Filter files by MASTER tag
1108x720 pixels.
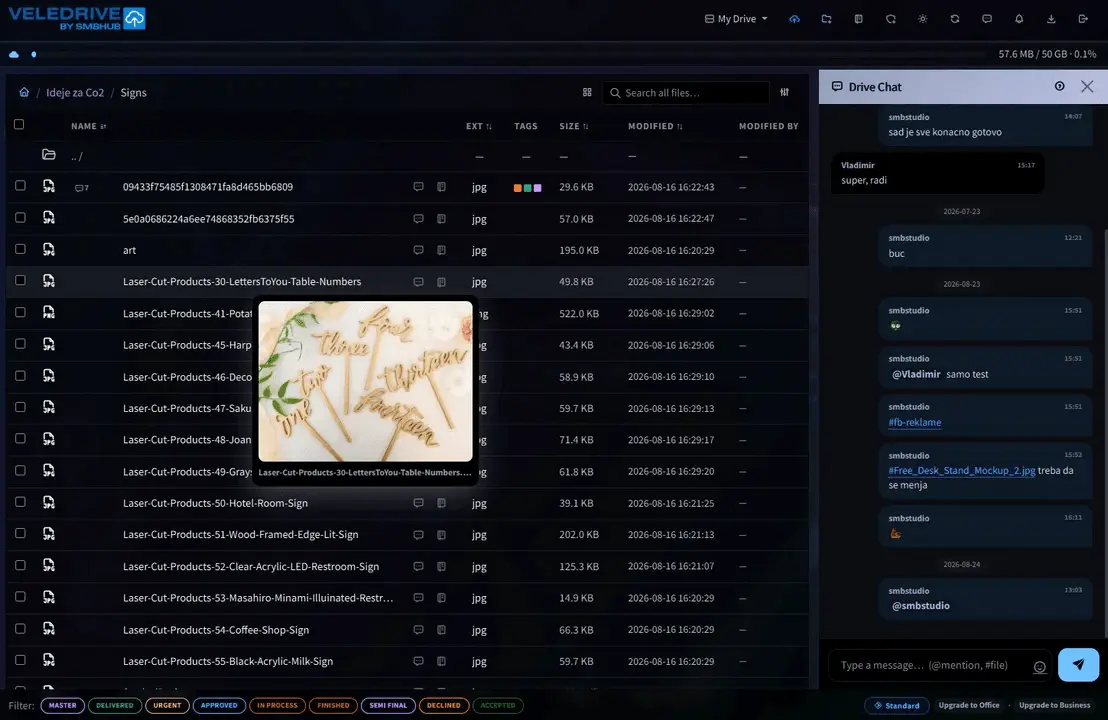[x=63, y=705]
